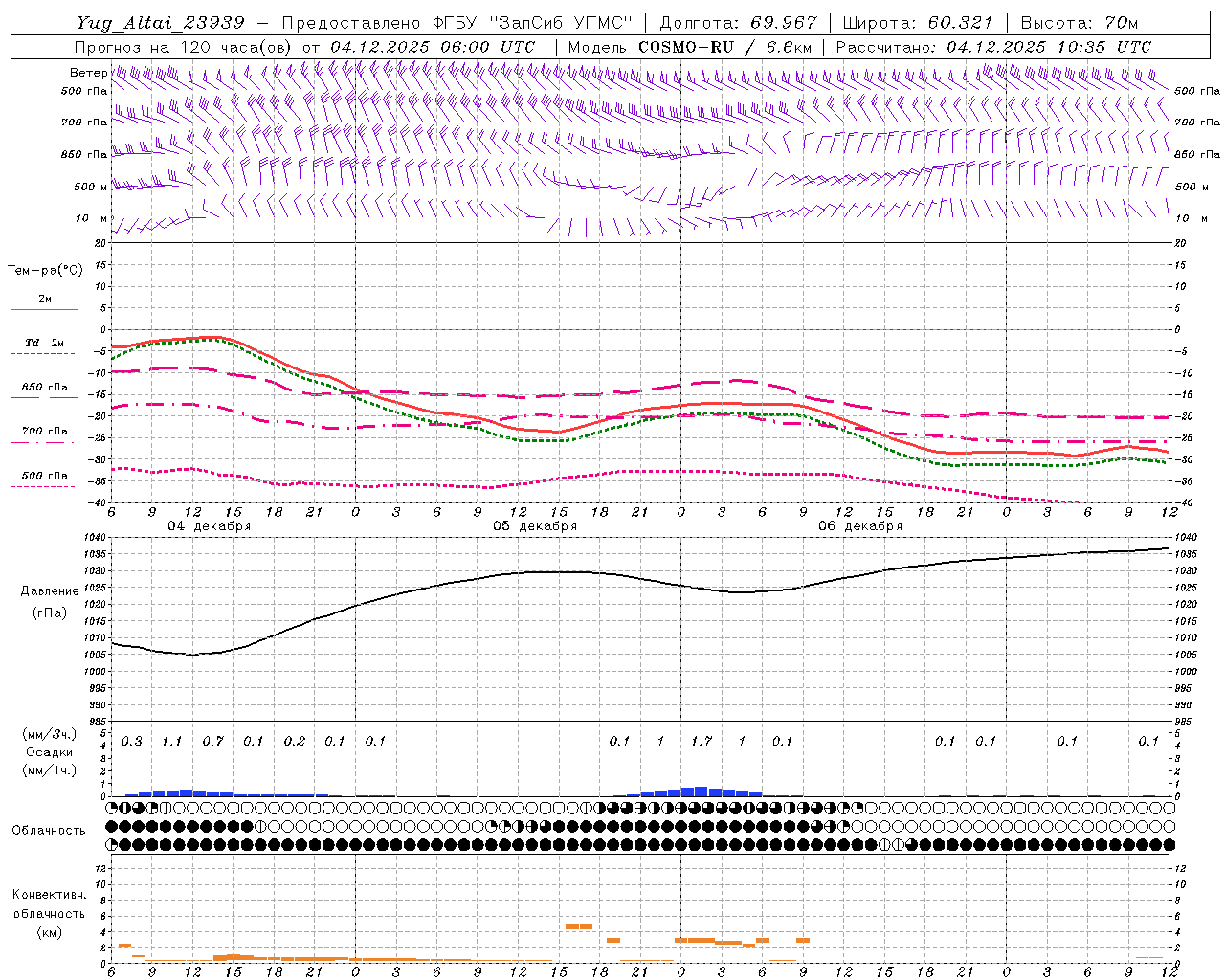Click the 'Конвективн.' convective cloud label
The height and width of the screenshot is (980, 1225).
pos(49,895)
